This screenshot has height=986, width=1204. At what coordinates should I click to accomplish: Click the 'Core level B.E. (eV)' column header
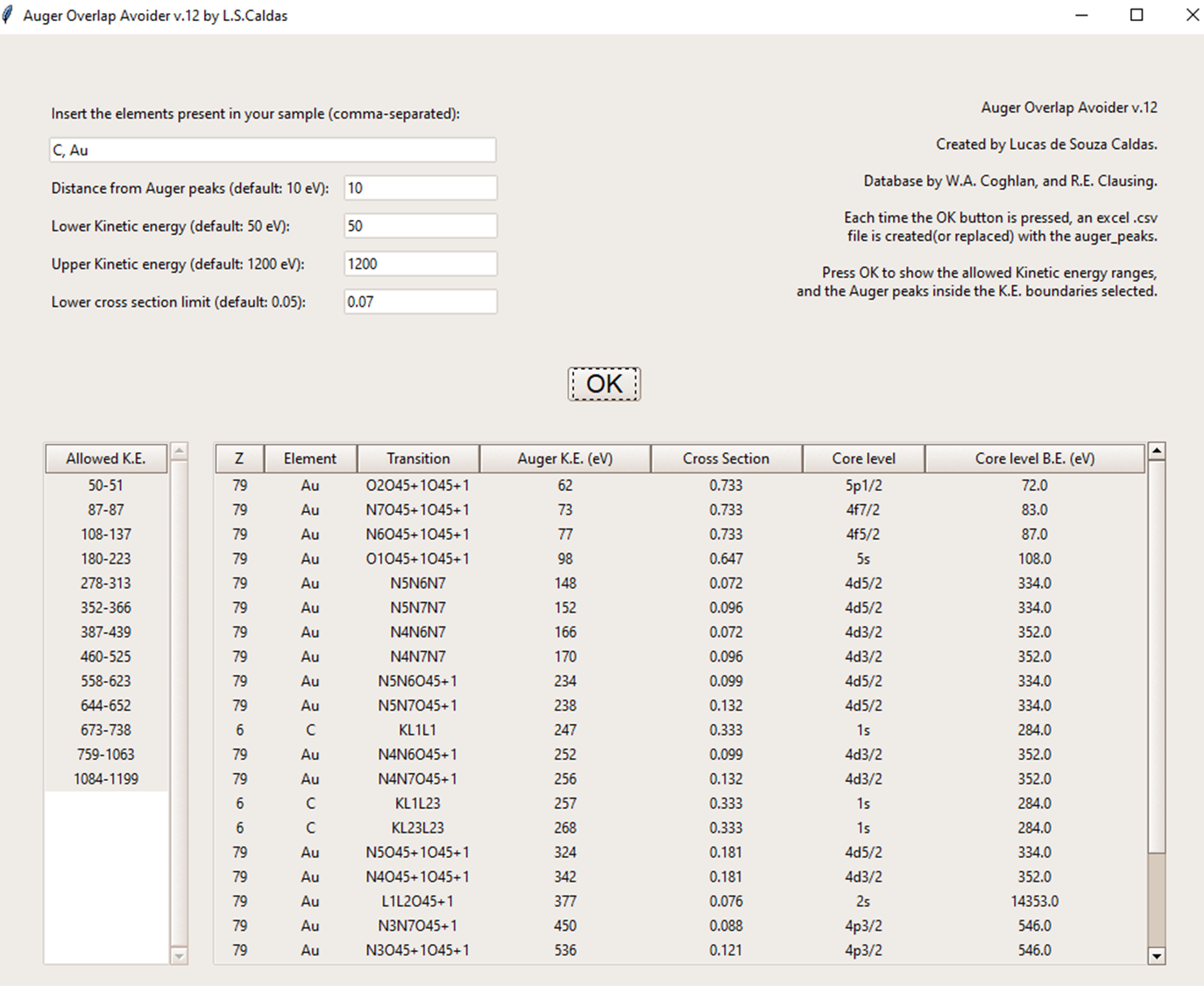[x=1034, y=458]
